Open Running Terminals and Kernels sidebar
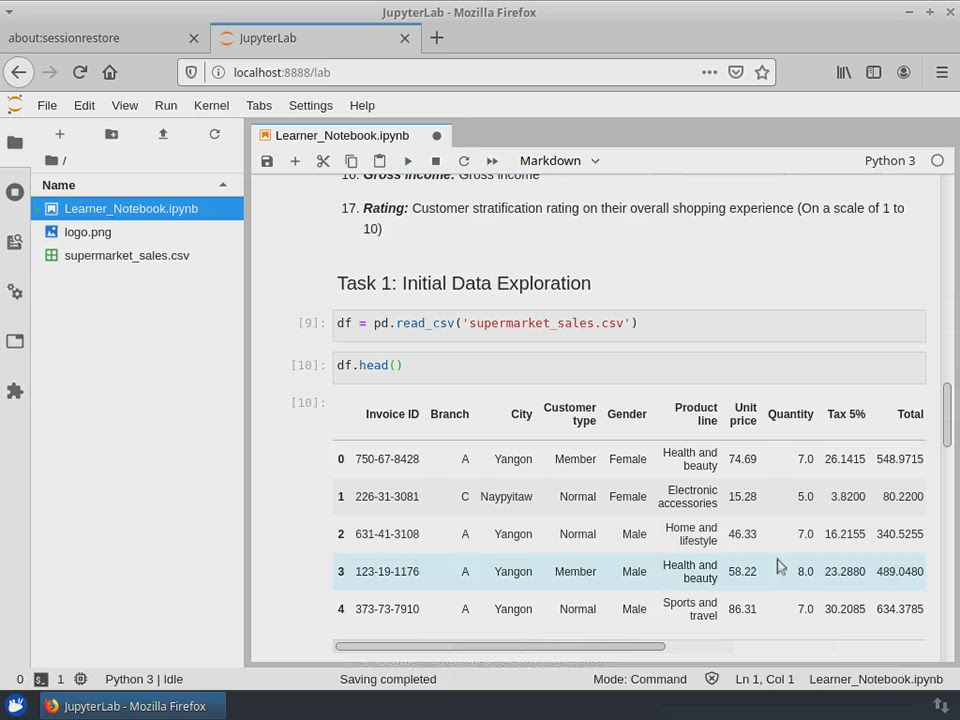Viewport: 960px width, 720px height. click(x=15, y=192)
